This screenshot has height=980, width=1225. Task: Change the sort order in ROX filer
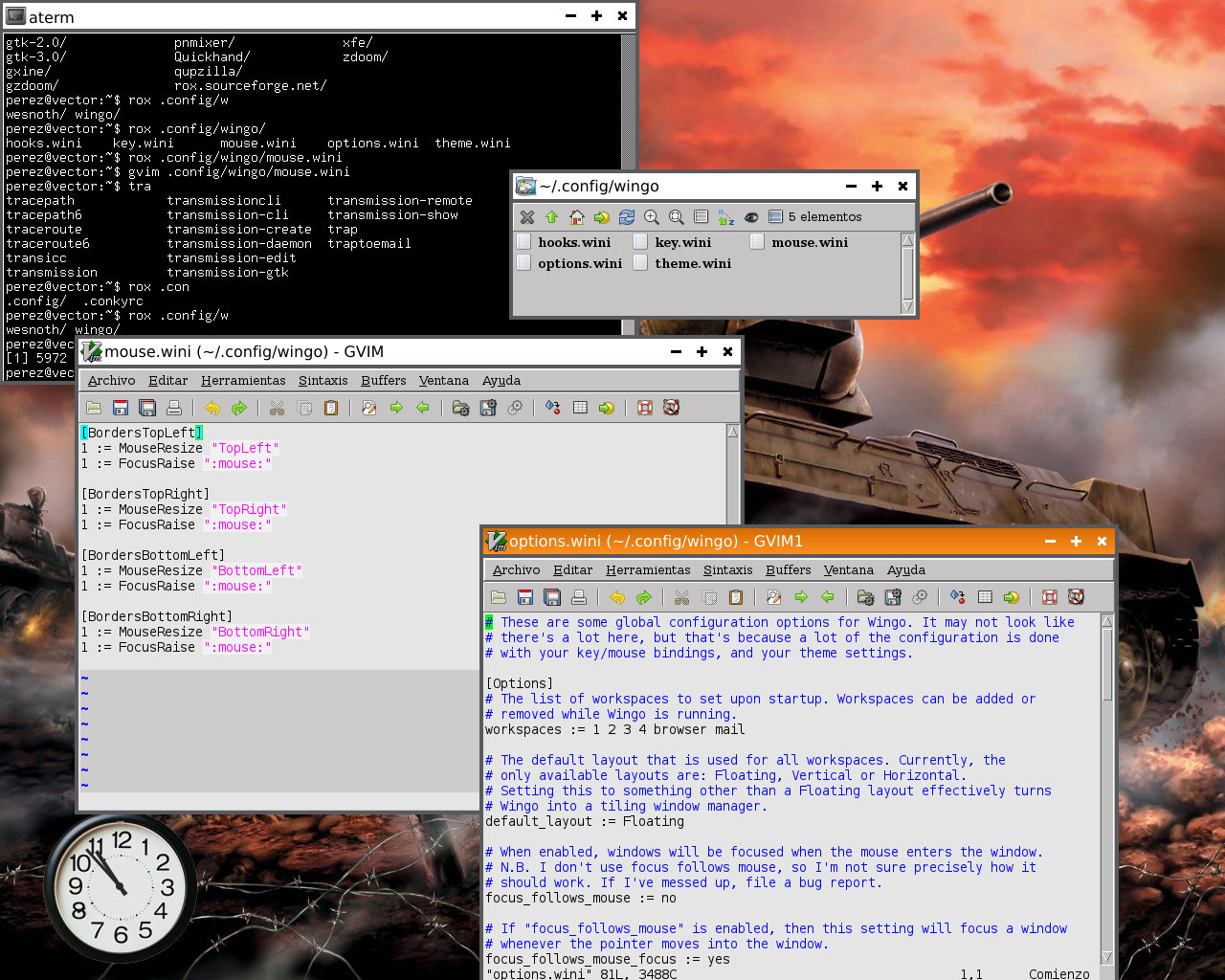(726, 217)
